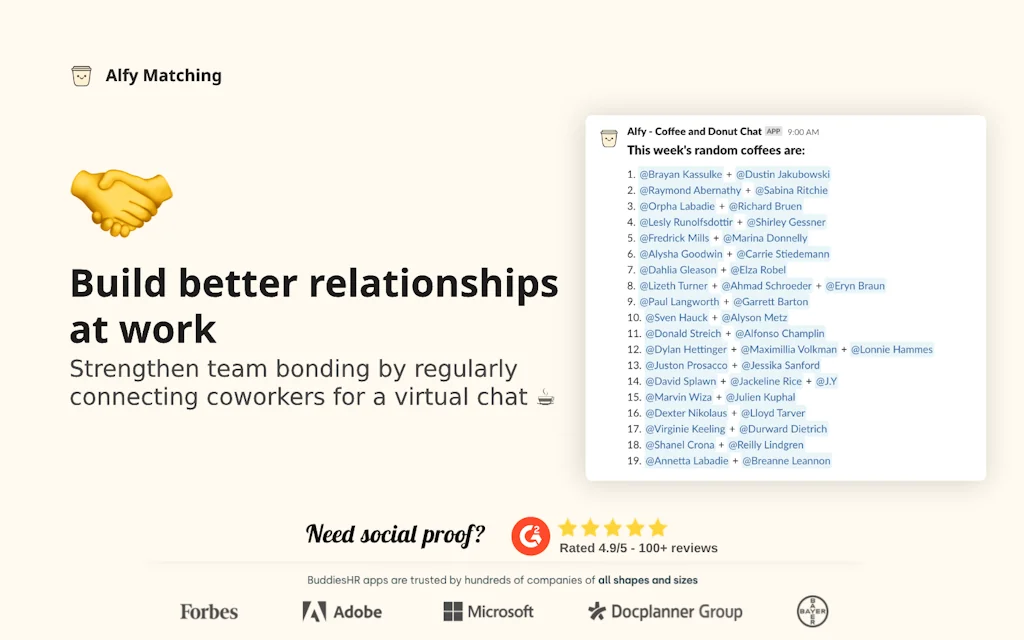Open the @Dahlia Gleason mention
The height and width of the screenshot is (640, 1024).
[x=678, y=269]
